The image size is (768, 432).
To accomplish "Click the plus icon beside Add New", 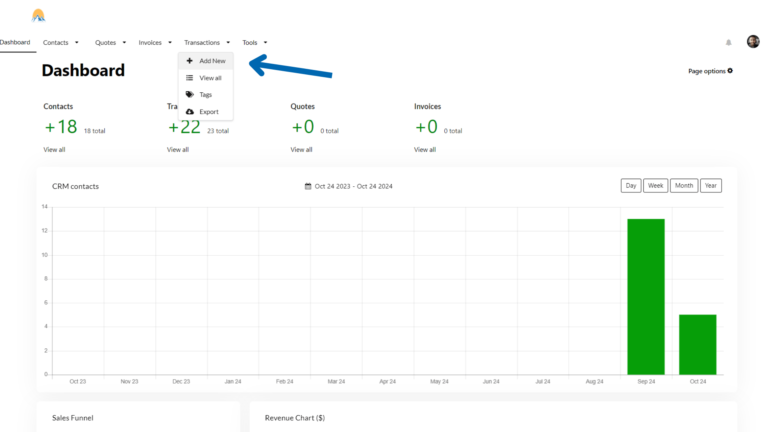I will click(x=190, y=61).
